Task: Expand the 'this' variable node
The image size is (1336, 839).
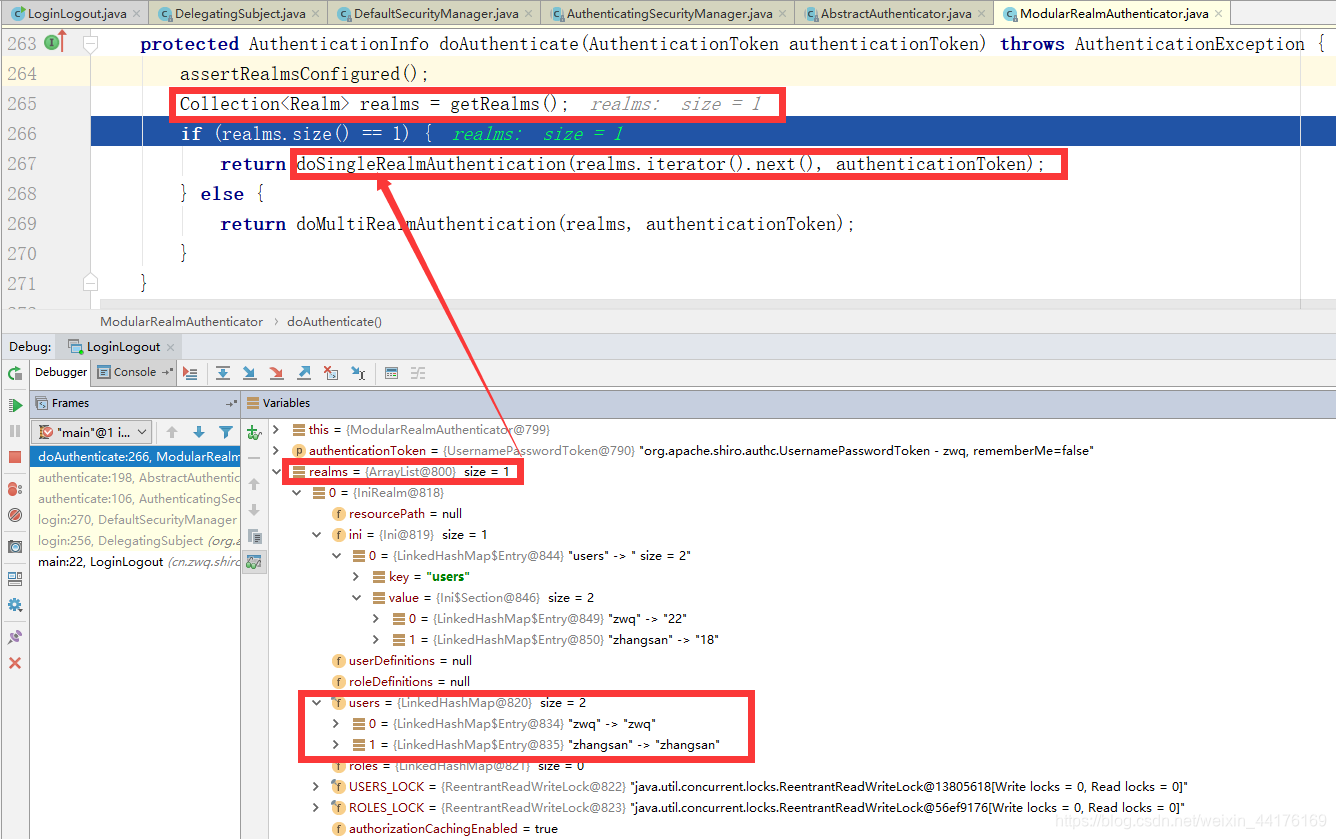Action: coord(276,429)
